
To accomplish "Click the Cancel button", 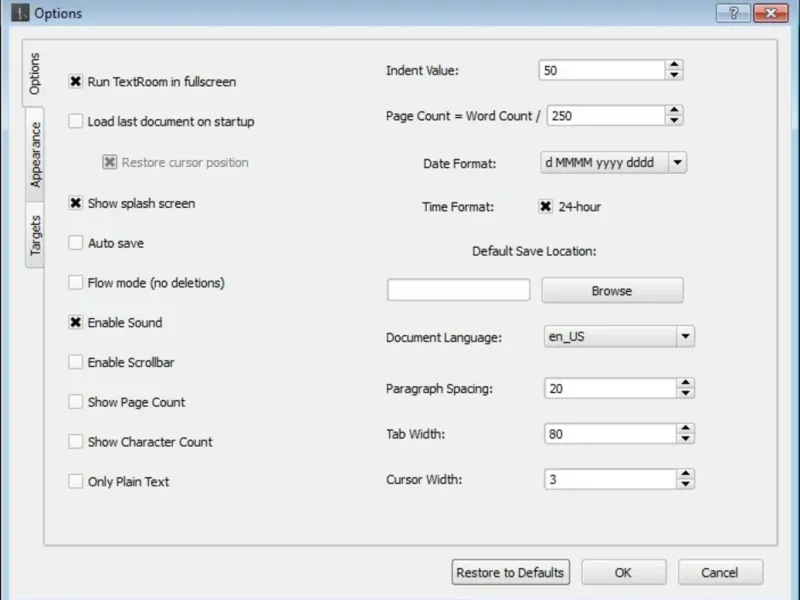I will 720,572.
